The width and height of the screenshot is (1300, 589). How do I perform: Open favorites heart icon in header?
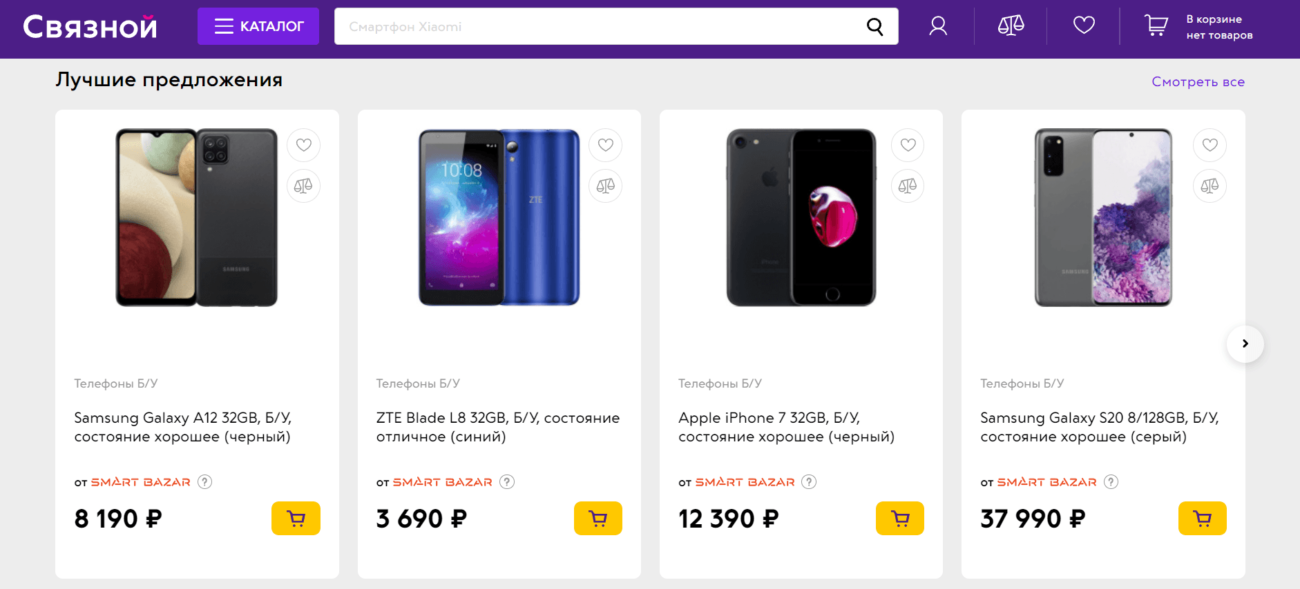coord(1084,26)
